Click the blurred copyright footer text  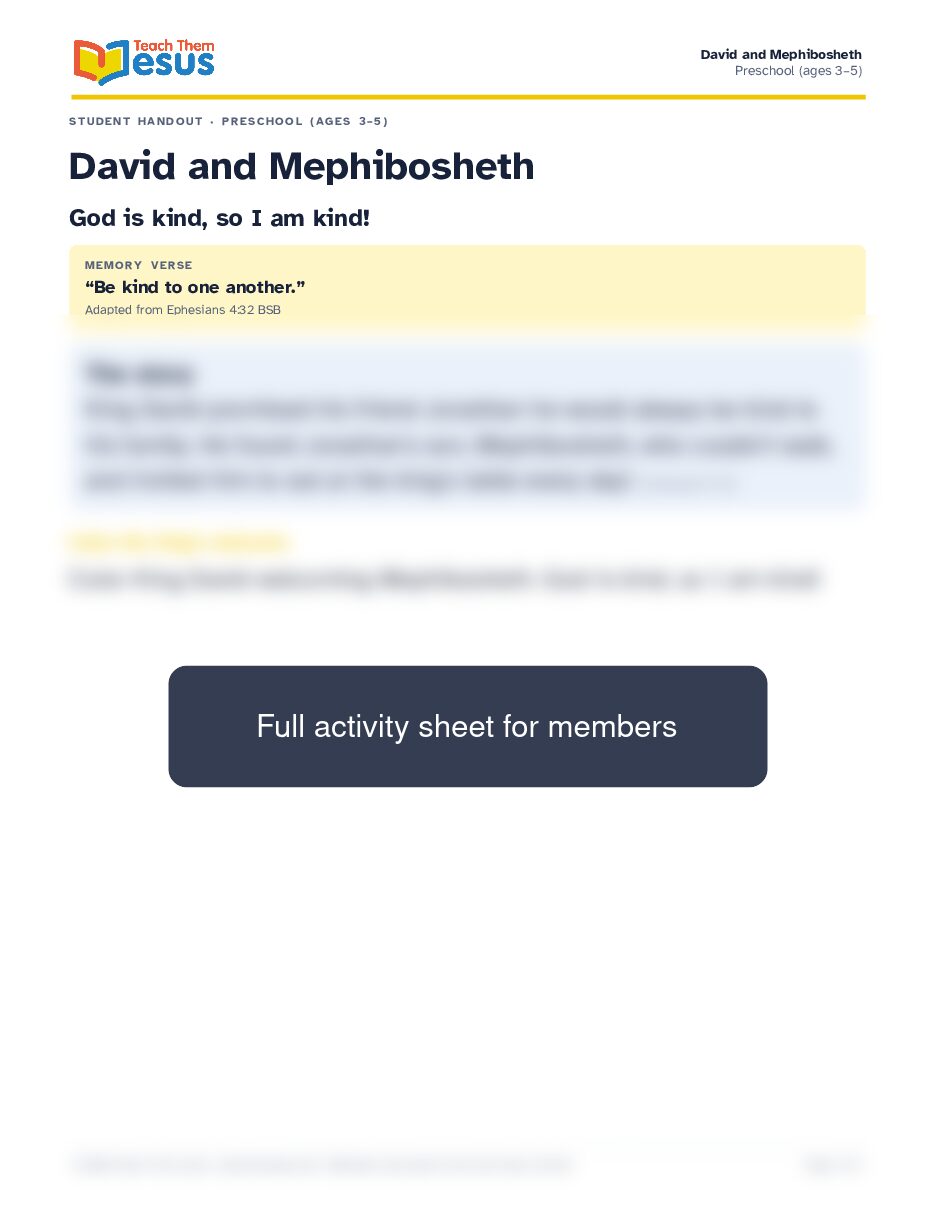(321, 1164)
